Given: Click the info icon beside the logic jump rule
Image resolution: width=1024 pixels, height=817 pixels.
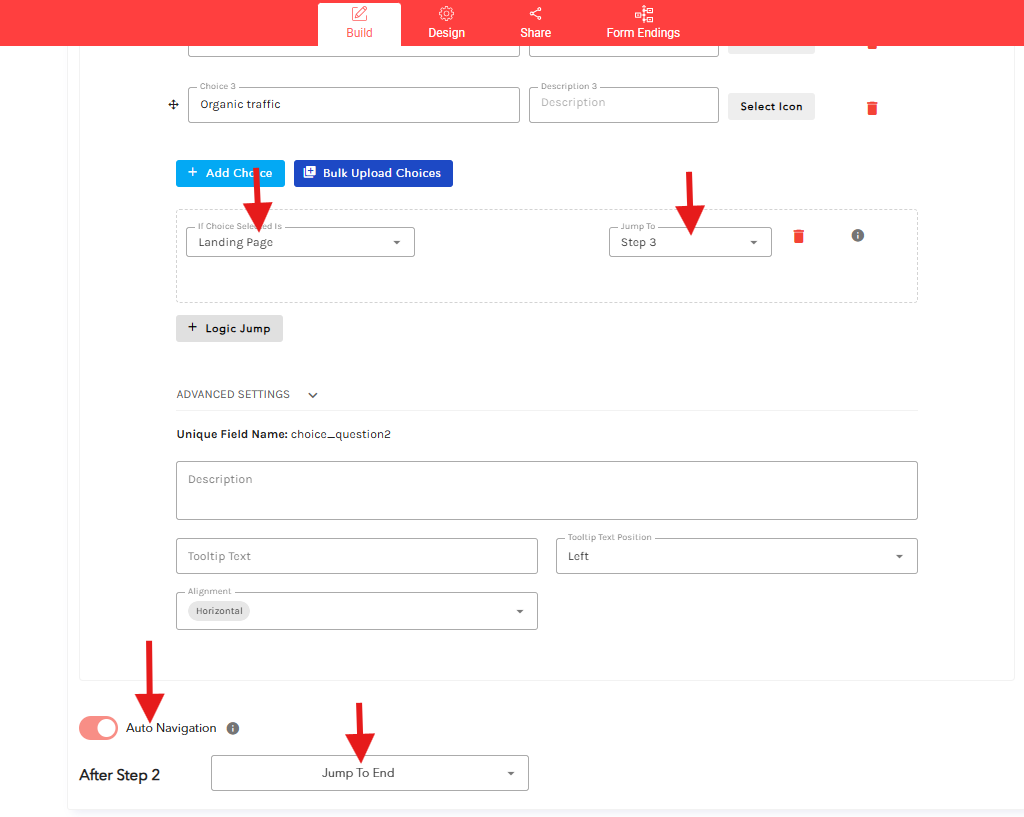Looking at the screenshot, I should 857,235.
